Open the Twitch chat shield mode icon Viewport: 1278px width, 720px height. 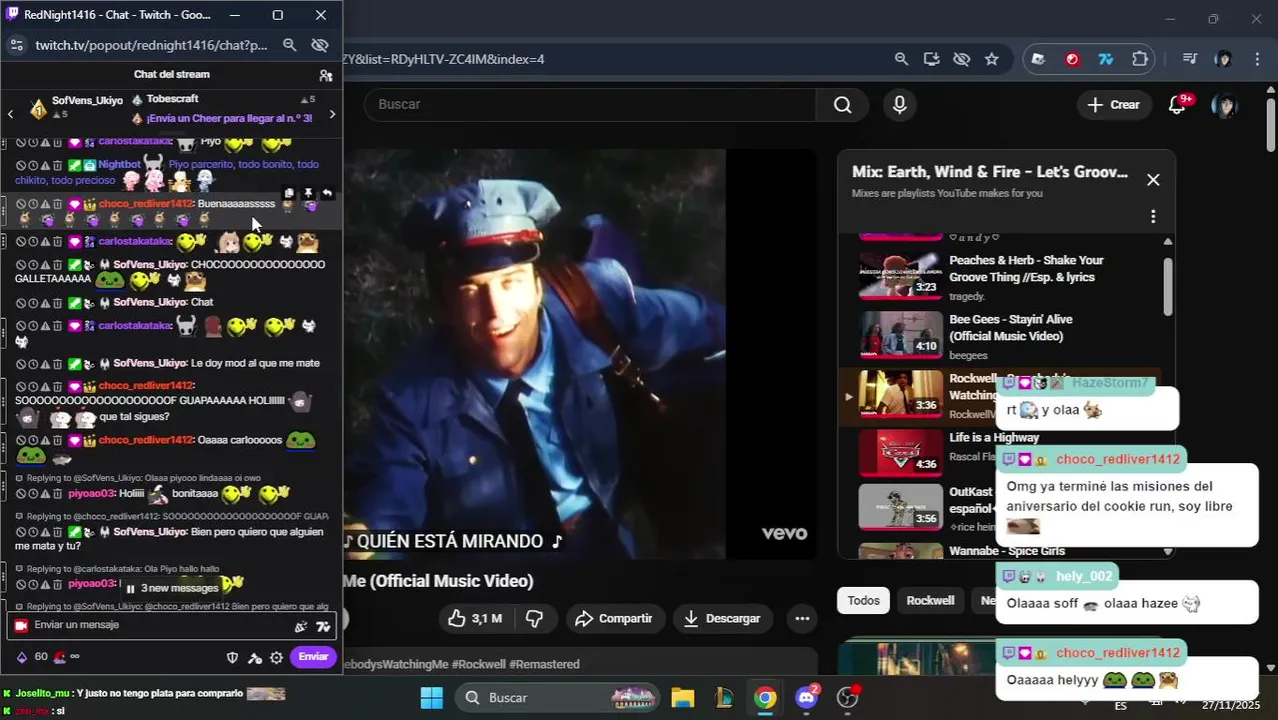tap(233, 657)
